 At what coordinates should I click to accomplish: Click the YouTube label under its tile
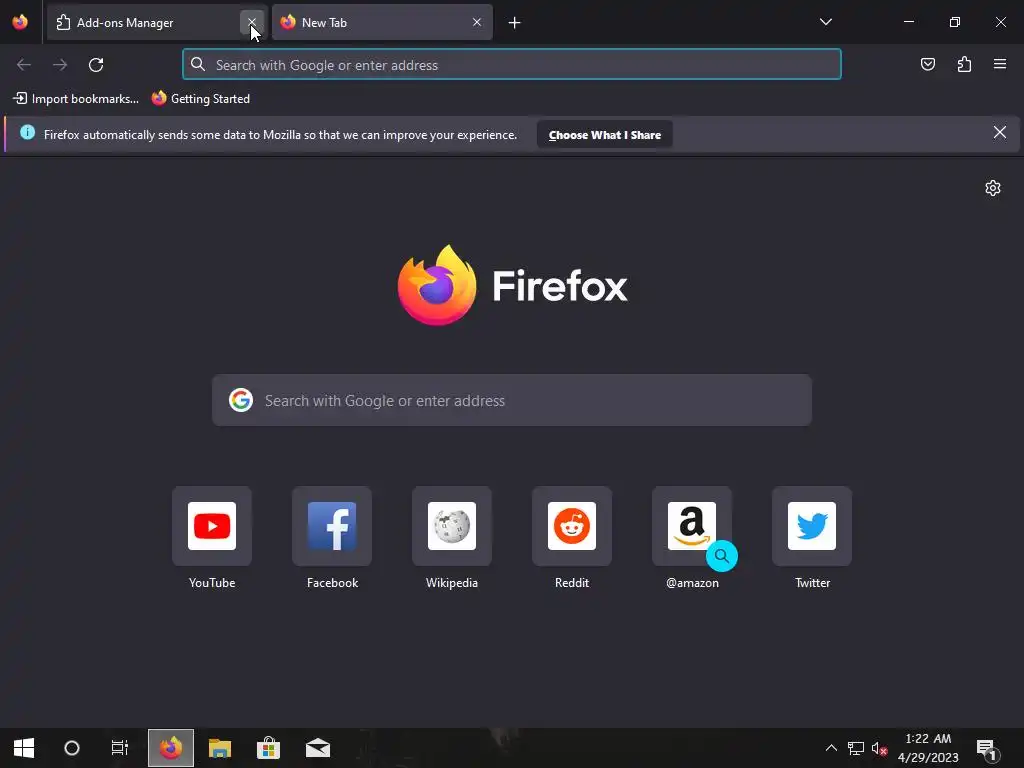pos(212,583)
